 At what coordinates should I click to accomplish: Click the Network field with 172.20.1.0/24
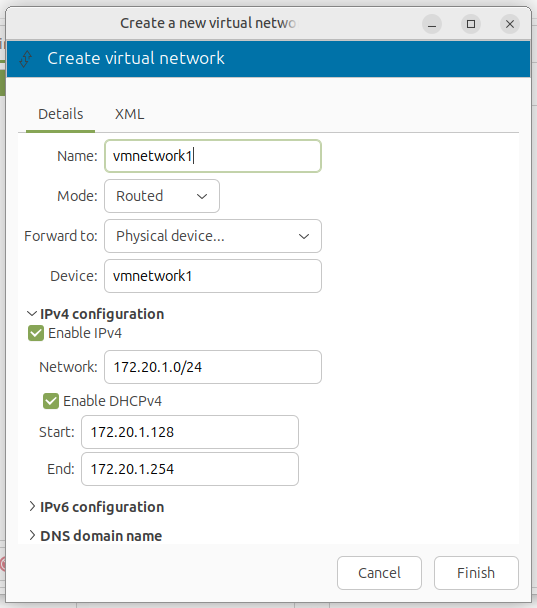(213, 367)
